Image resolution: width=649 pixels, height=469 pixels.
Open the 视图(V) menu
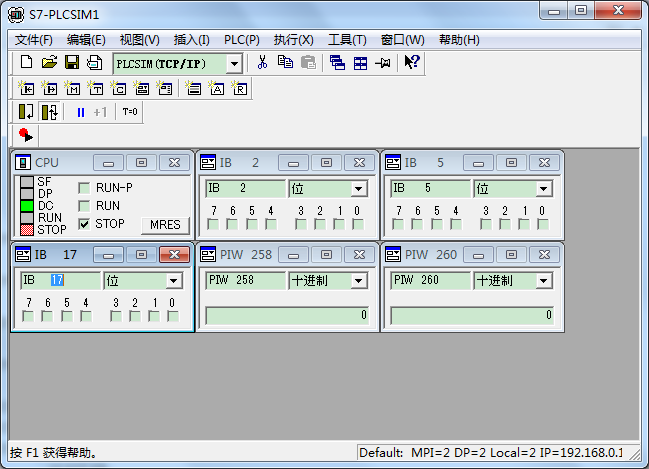[x=139, y=40]
